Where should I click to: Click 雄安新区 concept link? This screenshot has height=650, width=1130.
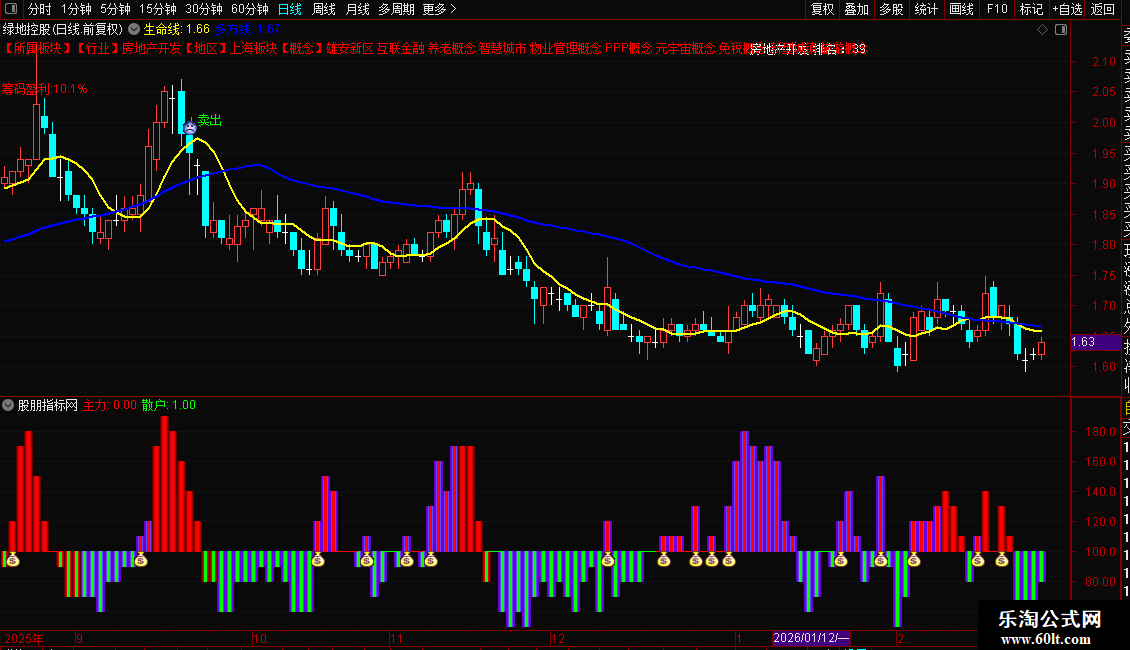click(x=350, y=48)
